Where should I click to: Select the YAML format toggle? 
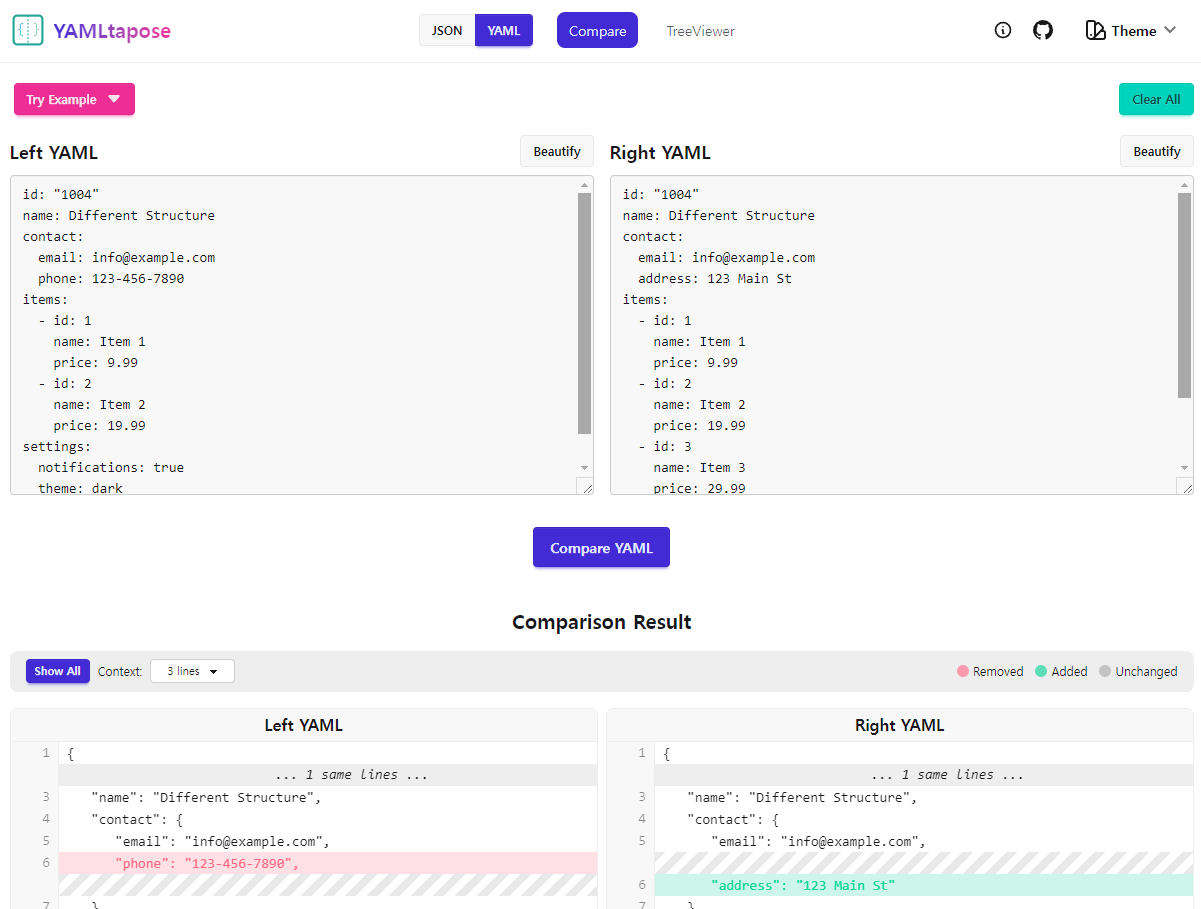(504, 30)
